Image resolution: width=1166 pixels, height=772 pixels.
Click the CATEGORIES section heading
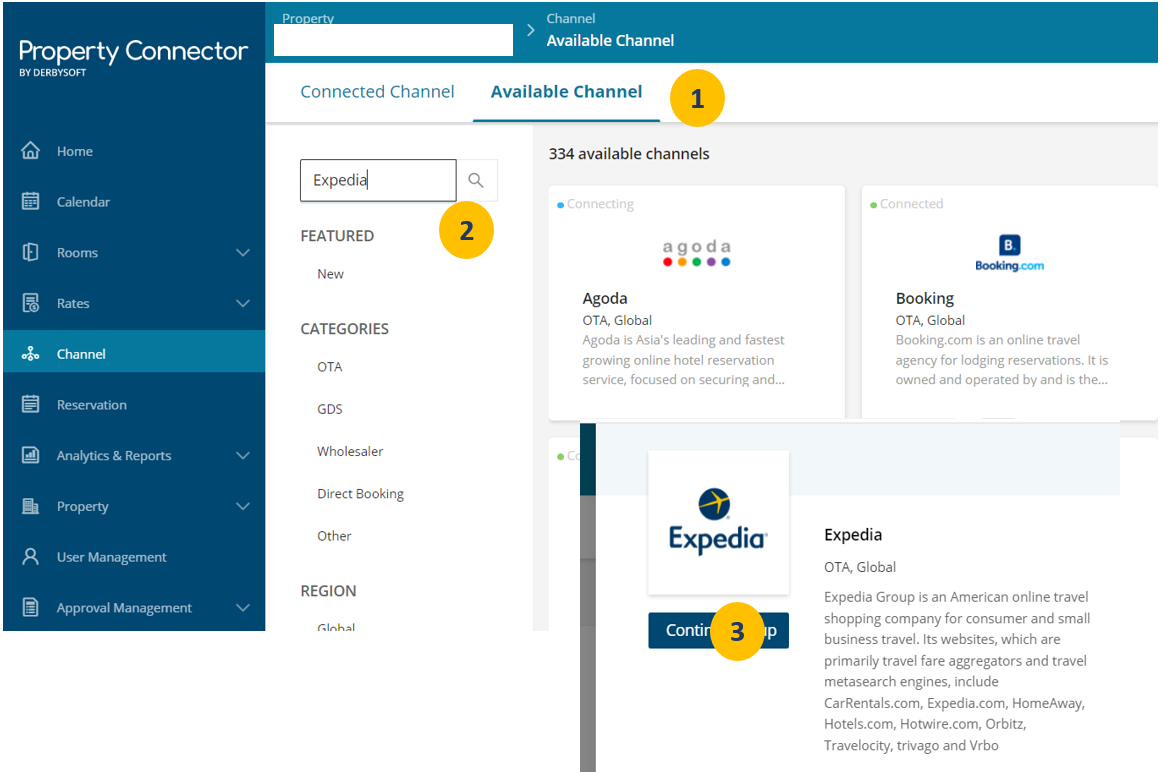(344, 329)
